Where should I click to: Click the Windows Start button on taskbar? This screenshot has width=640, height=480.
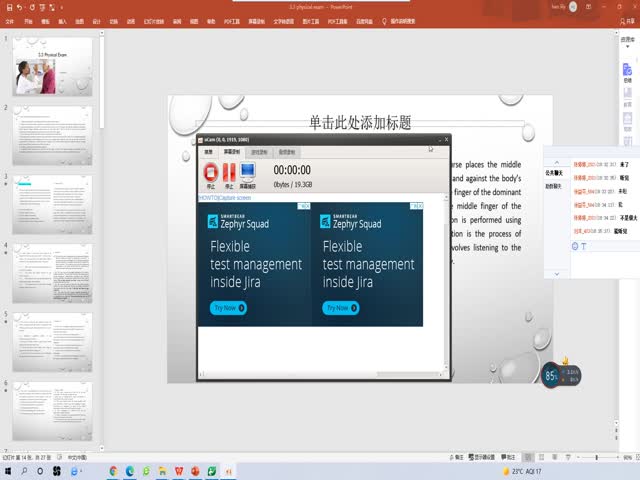click(9, 471)
